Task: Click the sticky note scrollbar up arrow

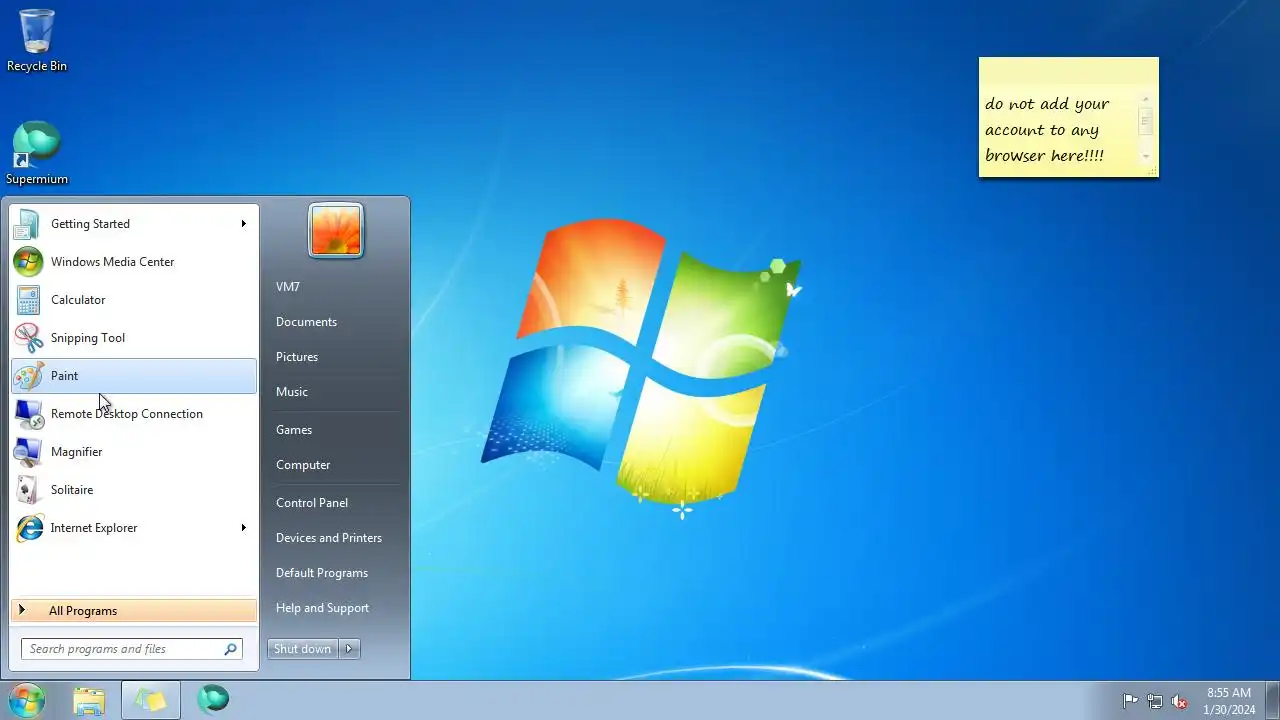Action: click(x=1146, y=99)
